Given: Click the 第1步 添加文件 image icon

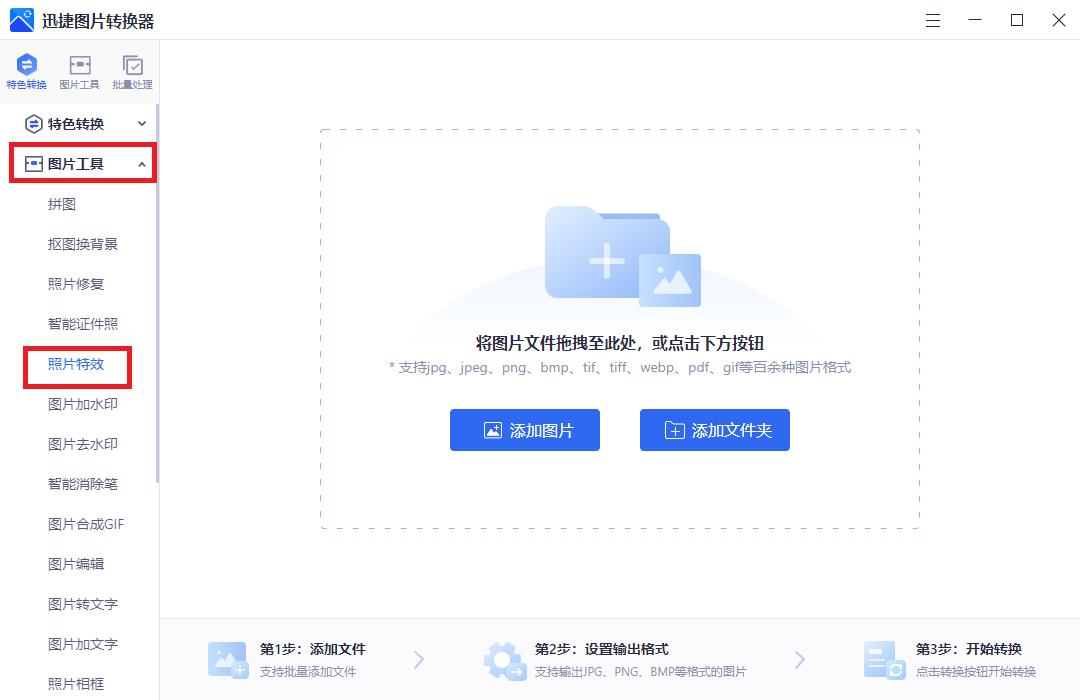Looking at the screenshot, I should coord(227,659).
